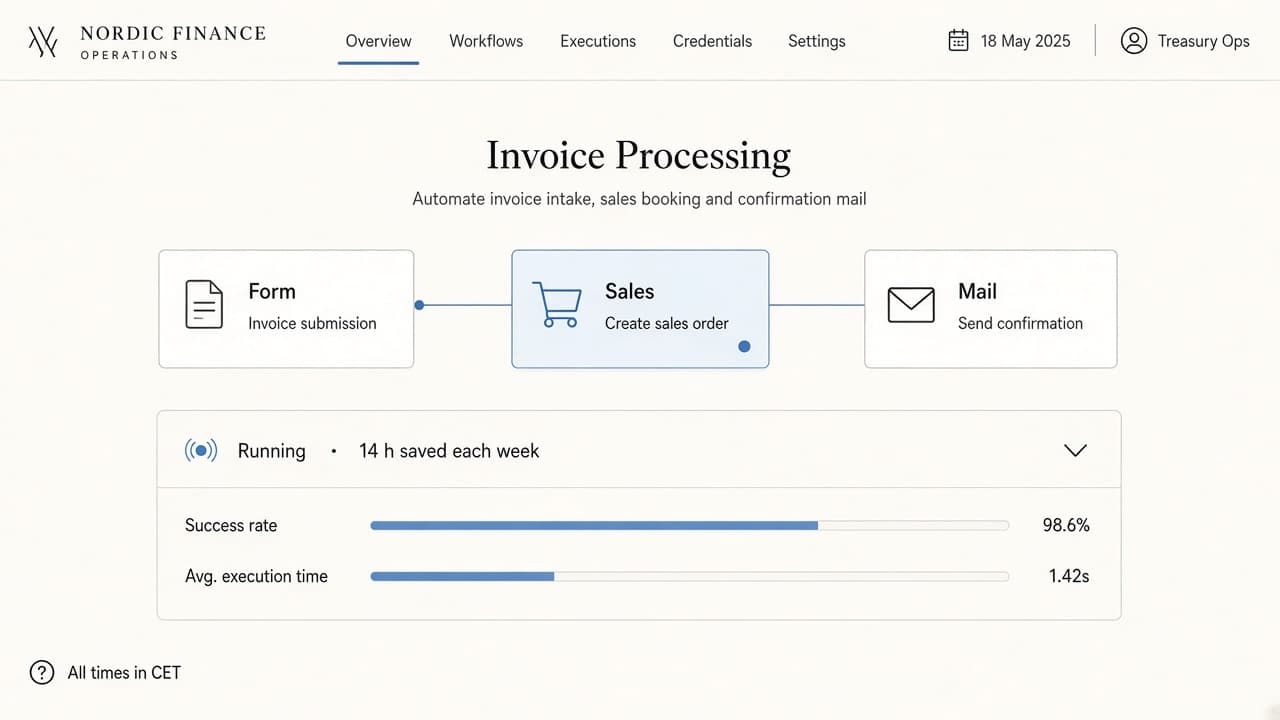
Task: Select the Sales shopping cart icon
Action: pyautogui.click(x=555, y=304)
